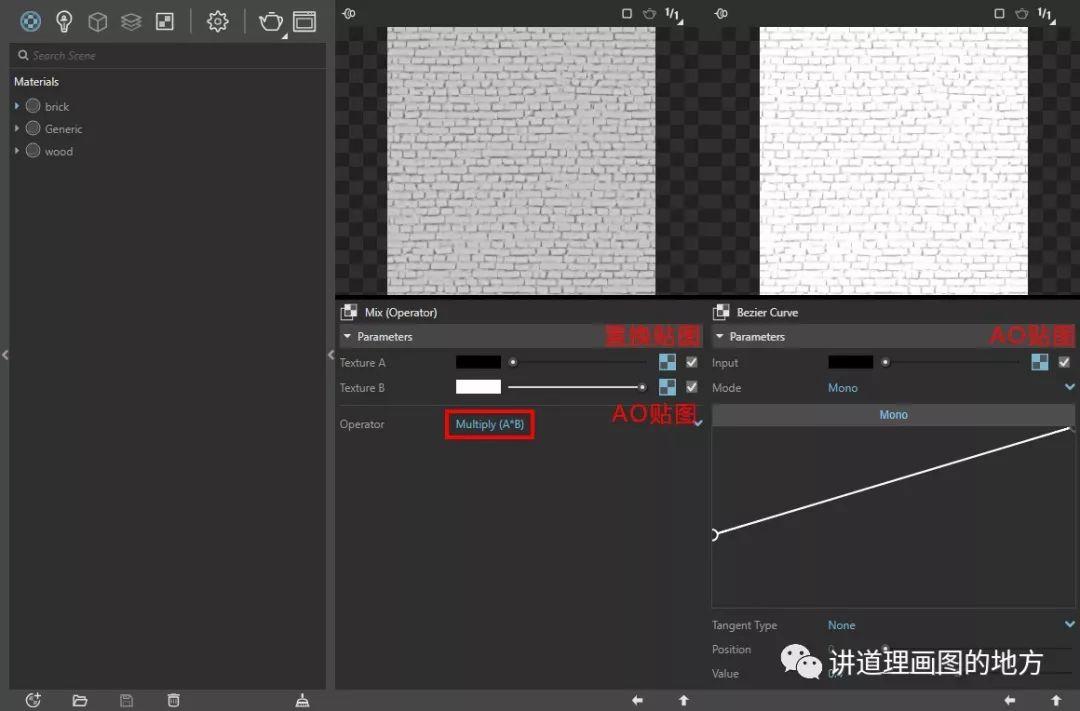This screenshot has height=711, width=1080.
Task: Select the Generic material
Action: (63, 129)
